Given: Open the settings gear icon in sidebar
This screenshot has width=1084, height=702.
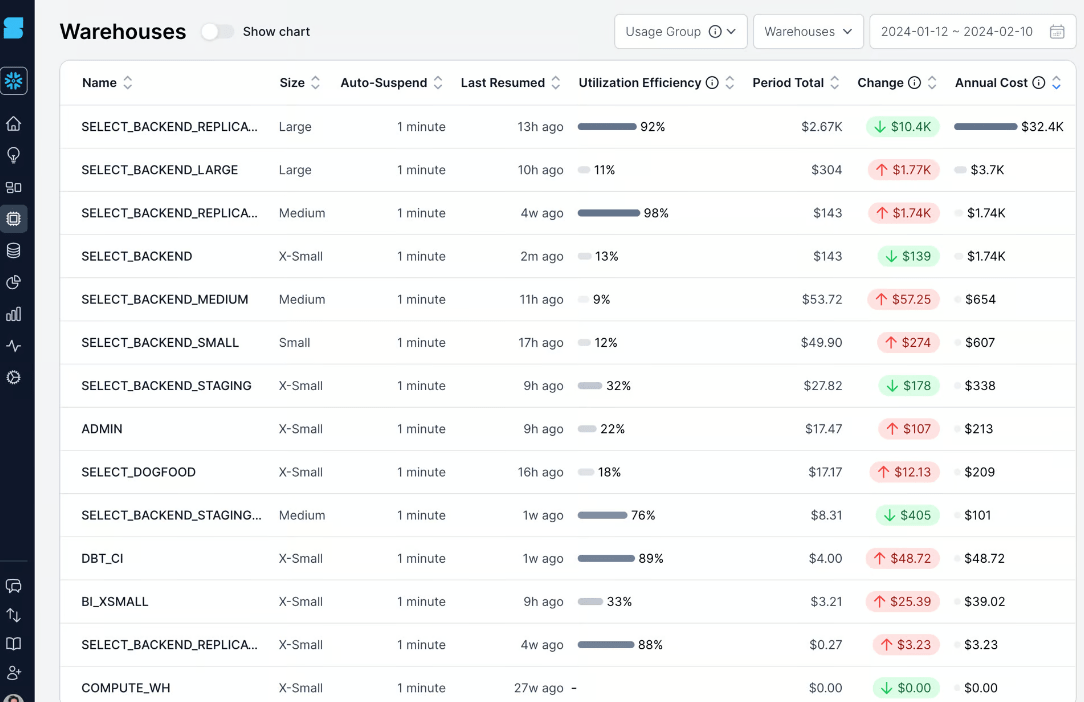Looking at the screenshot, I should 13,378.
